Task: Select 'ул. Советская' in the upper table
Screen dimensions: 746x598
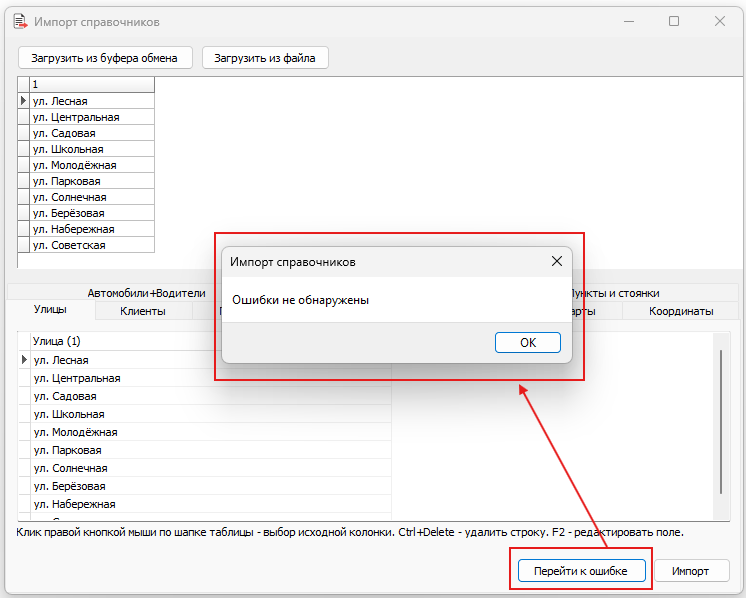Action: pyautogui.click(x=92, y=245)
